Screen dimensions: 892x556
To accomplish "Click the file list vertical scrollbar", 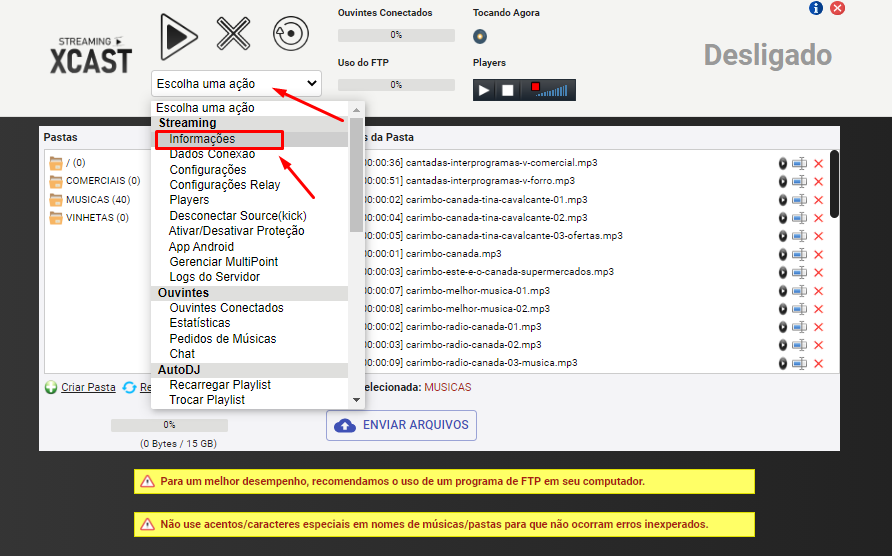I will 834,185.
